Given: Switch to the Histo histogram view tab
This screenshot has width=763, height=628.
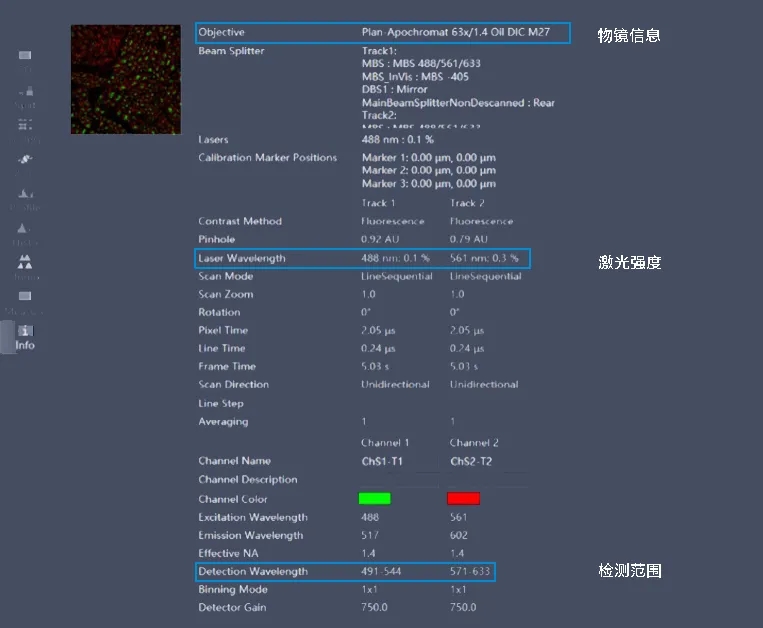Looking at the screenshot, I should (24, 233).
